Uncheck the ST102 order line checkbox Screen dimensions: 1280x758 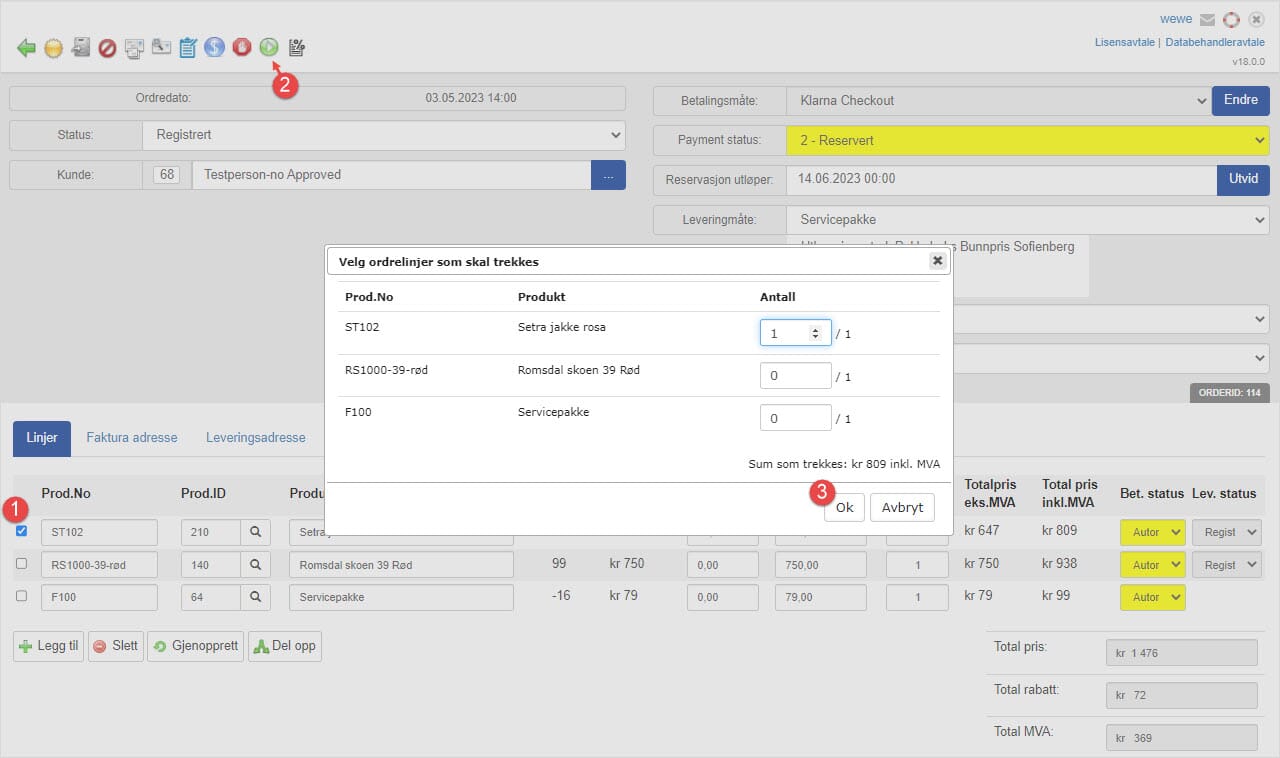22,531
